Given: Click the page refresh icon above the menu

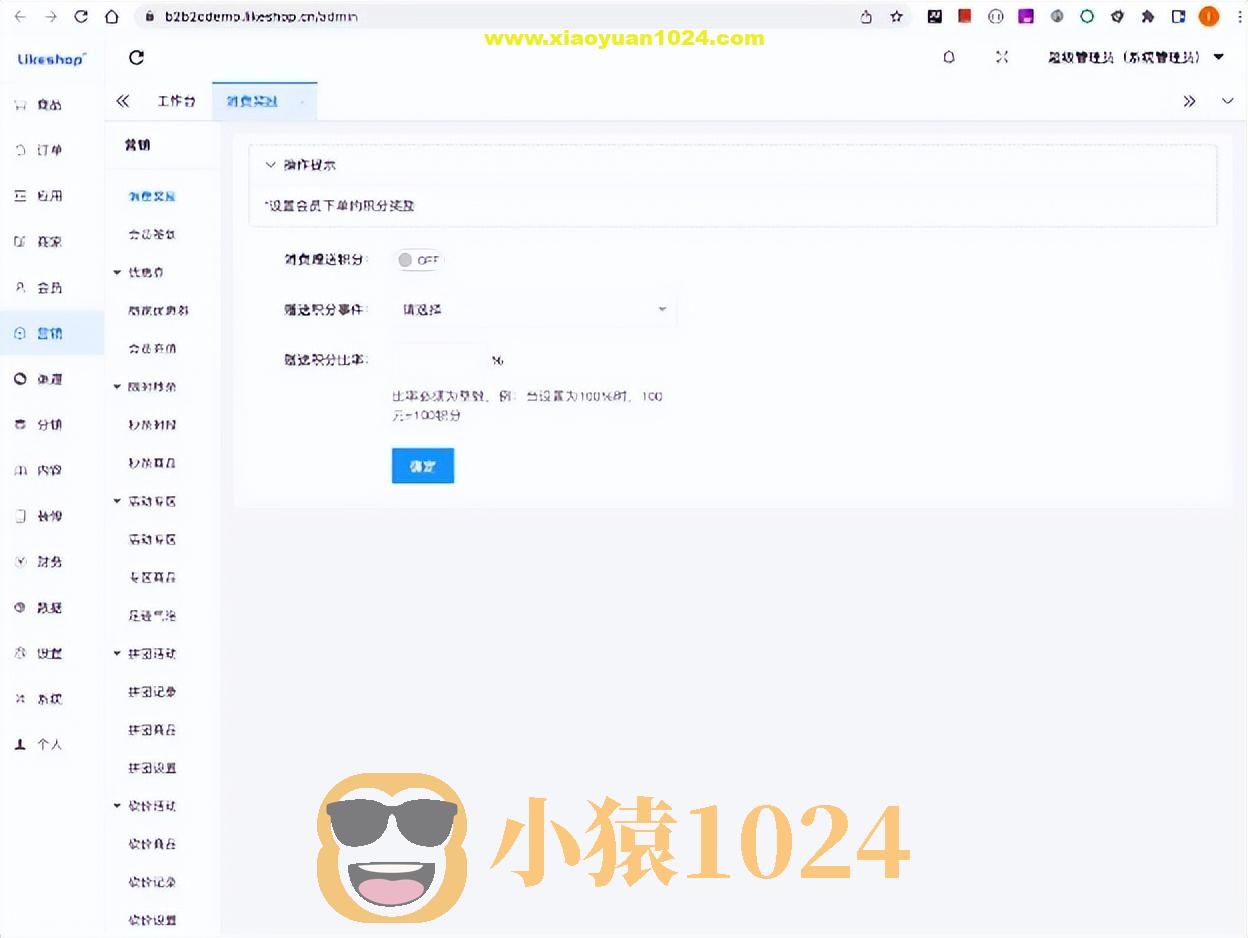Looking at the screenshot, I should point(136,58).
